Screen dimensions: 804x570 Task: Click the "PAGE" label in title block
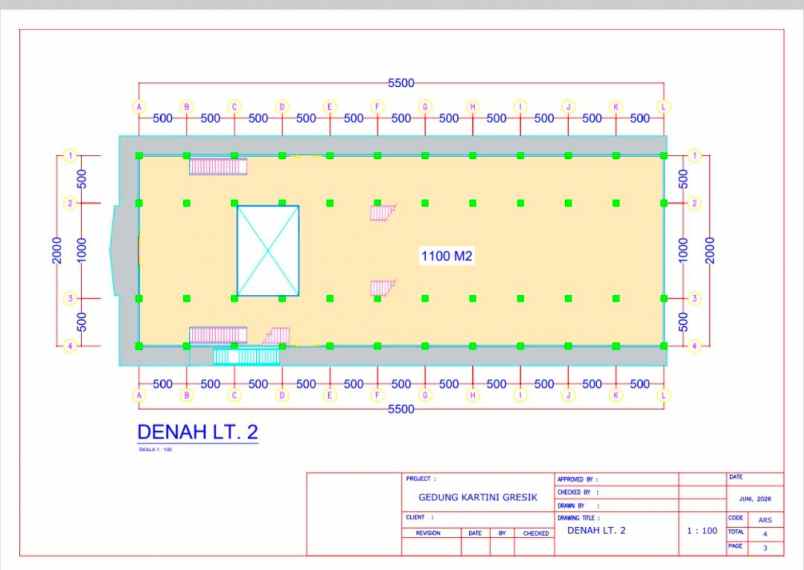tap(735, 546)
